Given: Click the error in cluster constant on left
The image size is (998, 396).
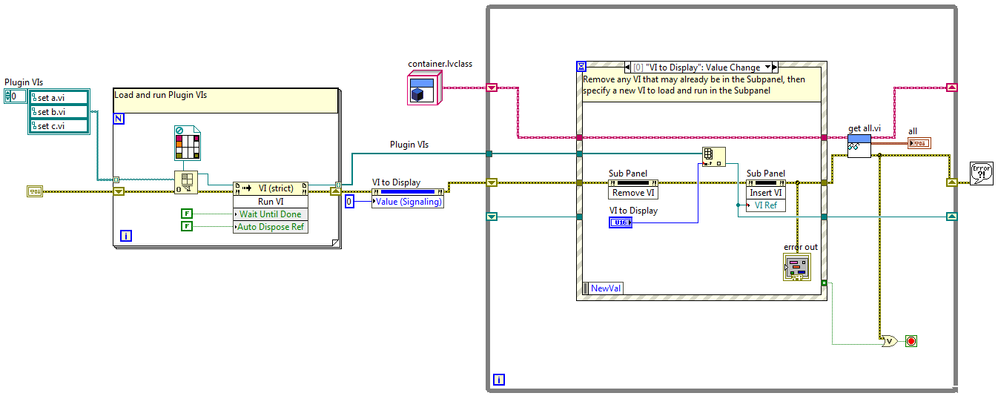Looking at the screenshot, I should (34, 191).
